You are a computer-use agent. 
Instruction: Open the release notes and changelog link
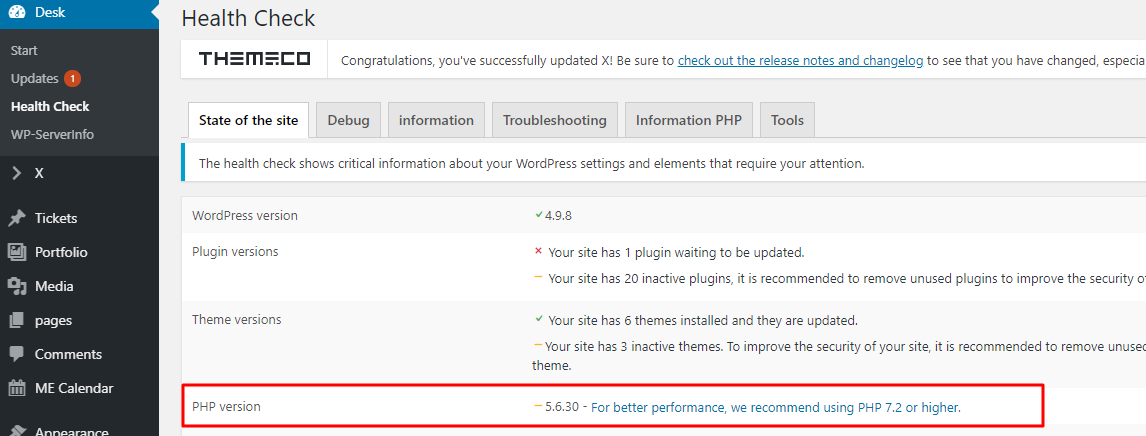pos(800,60)
